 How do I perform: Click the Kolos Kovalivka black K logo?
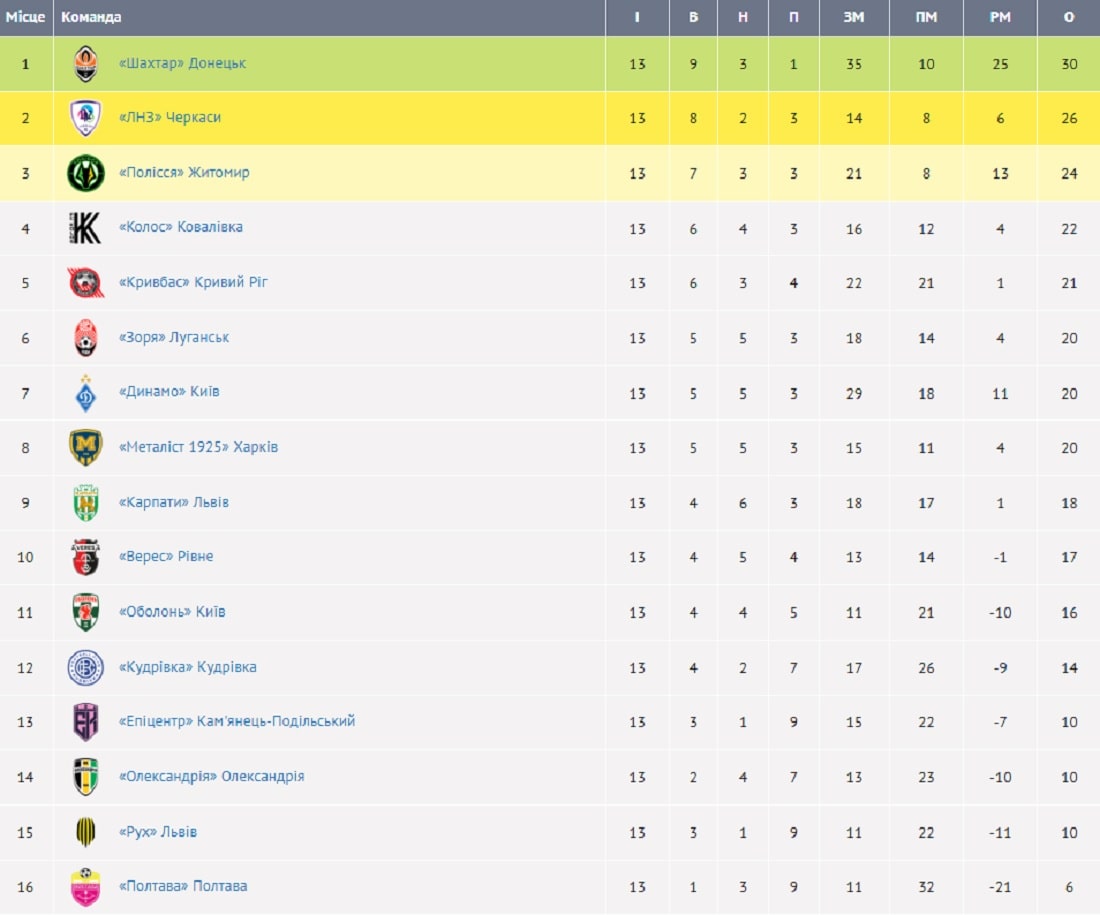click(86, 228)
